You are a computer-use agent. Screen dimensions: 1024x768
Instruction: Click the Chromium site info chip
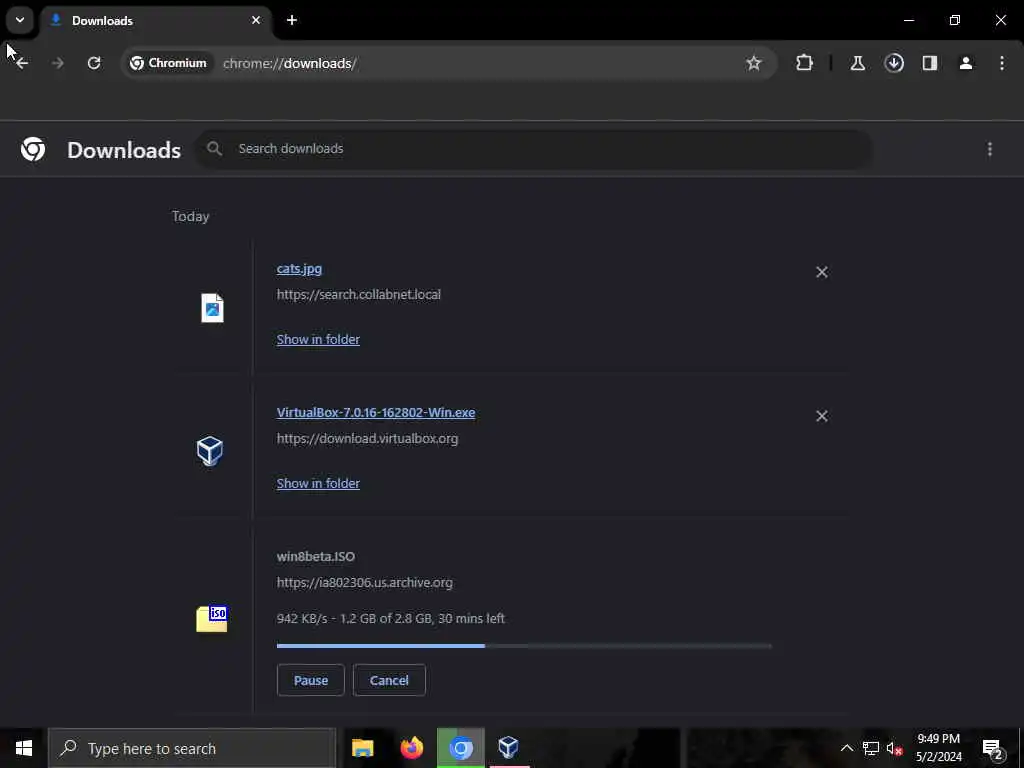pyautogui.click(x=168, y=63)
